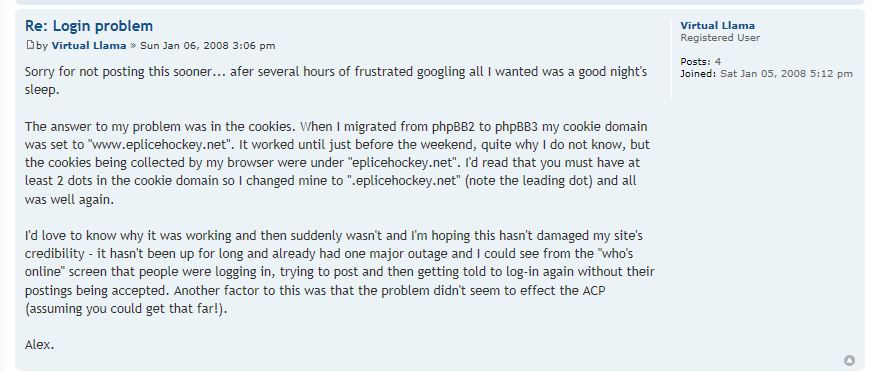Click the quoted "www.eplicehockey.net" domain text
The image size is (873, 372).
pyautogui.click(x=160, y=145)
